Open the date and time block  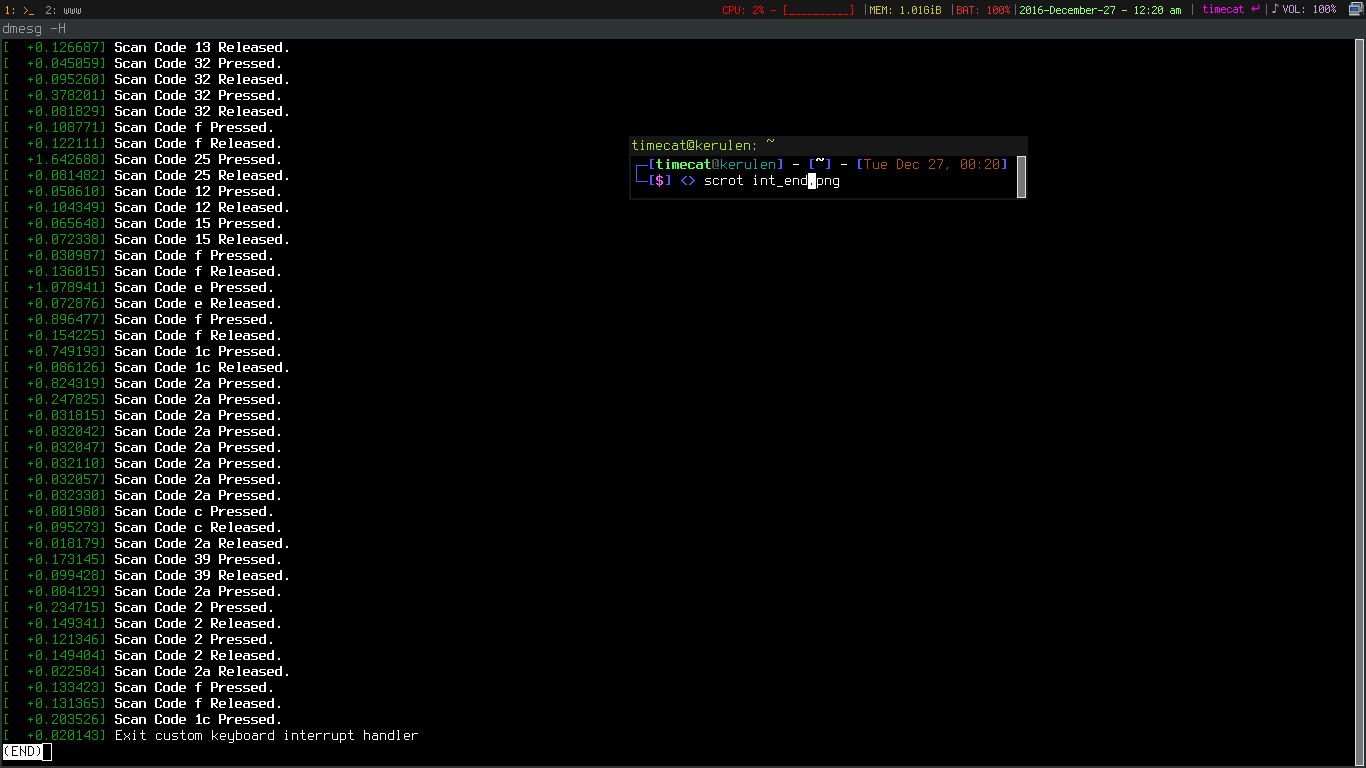pos(1100,10)
